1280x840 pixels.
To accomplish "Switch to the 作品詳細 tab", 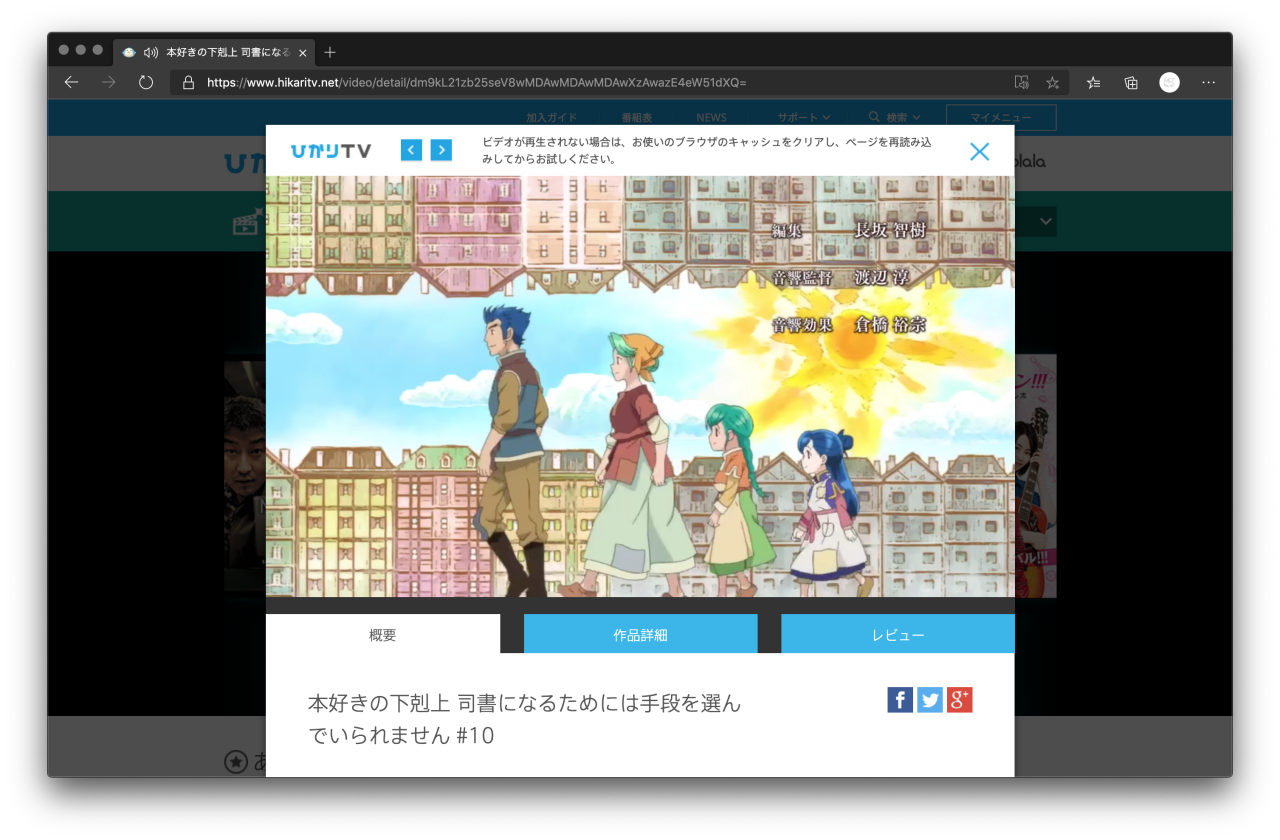I will click(640, 634).
